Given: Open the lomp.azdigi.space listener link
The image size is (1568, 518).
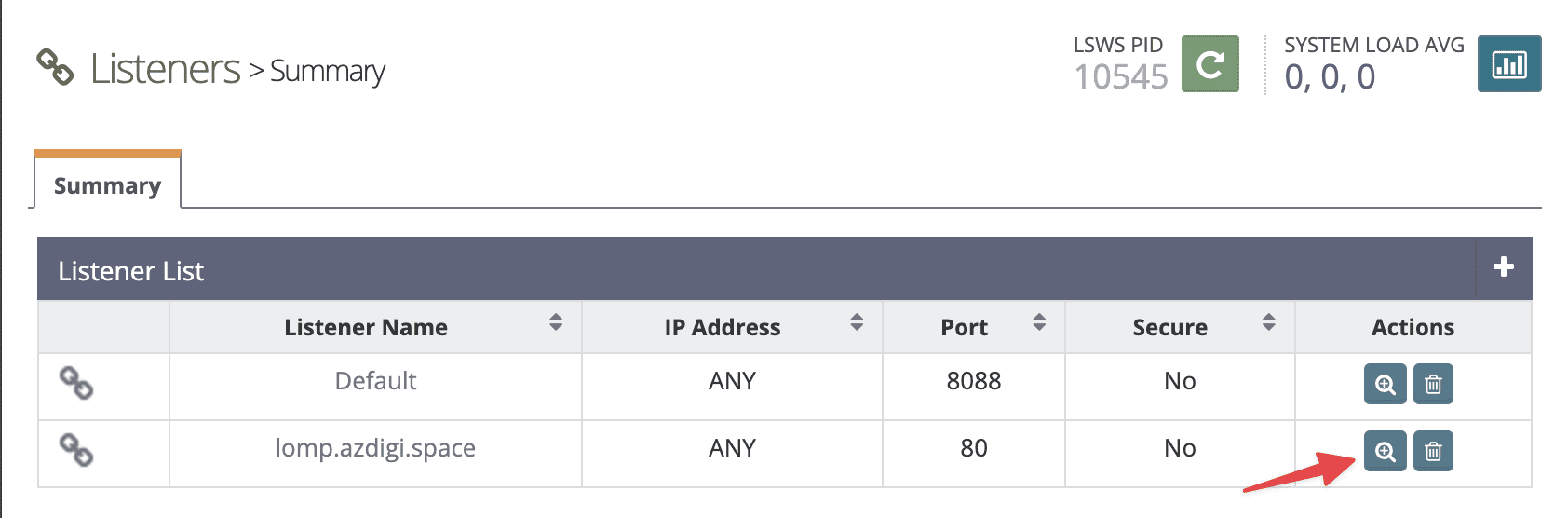Looking at the screenshot, I should coord(375,448).
